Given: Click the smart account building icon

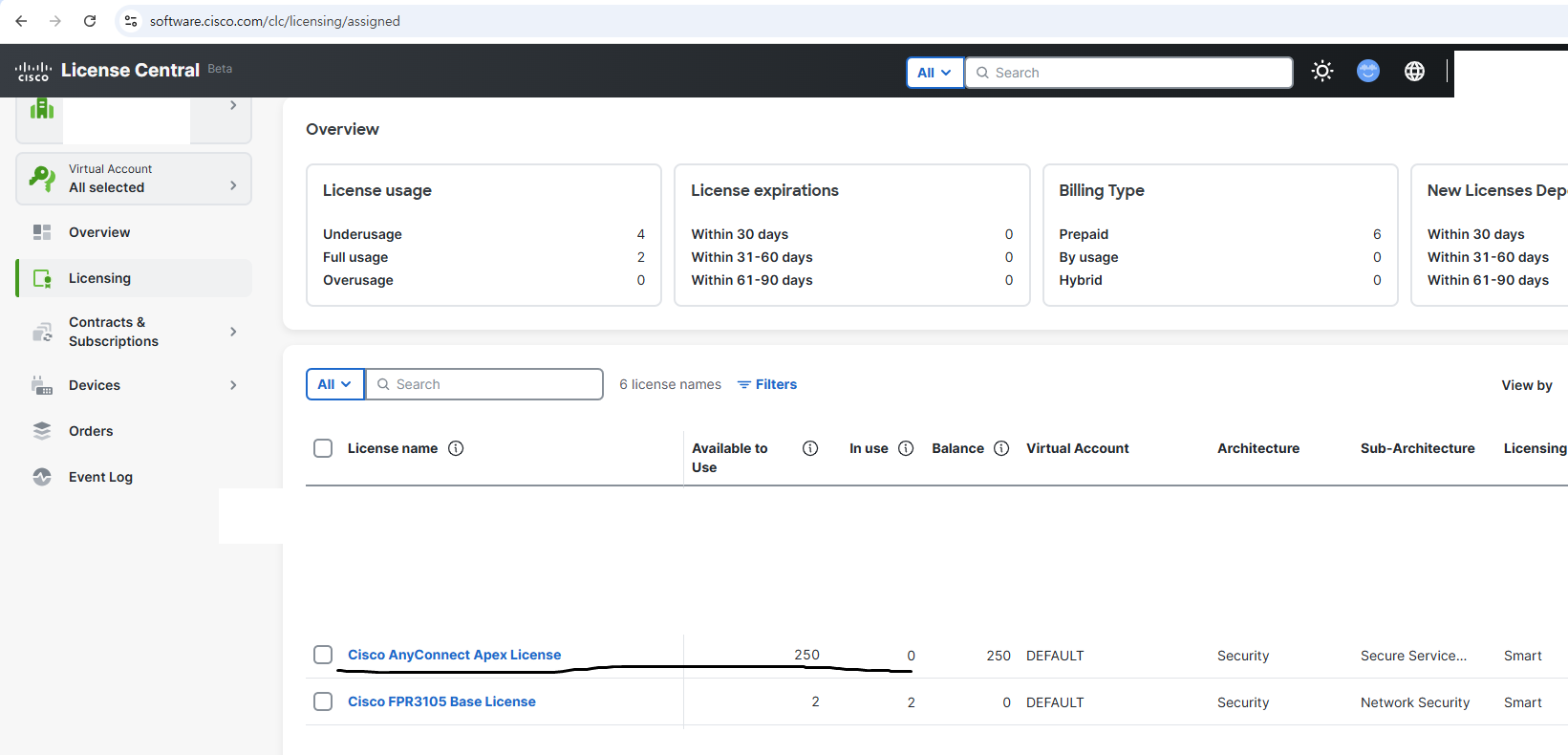Looking at the screenshot, I should point(42,108).
